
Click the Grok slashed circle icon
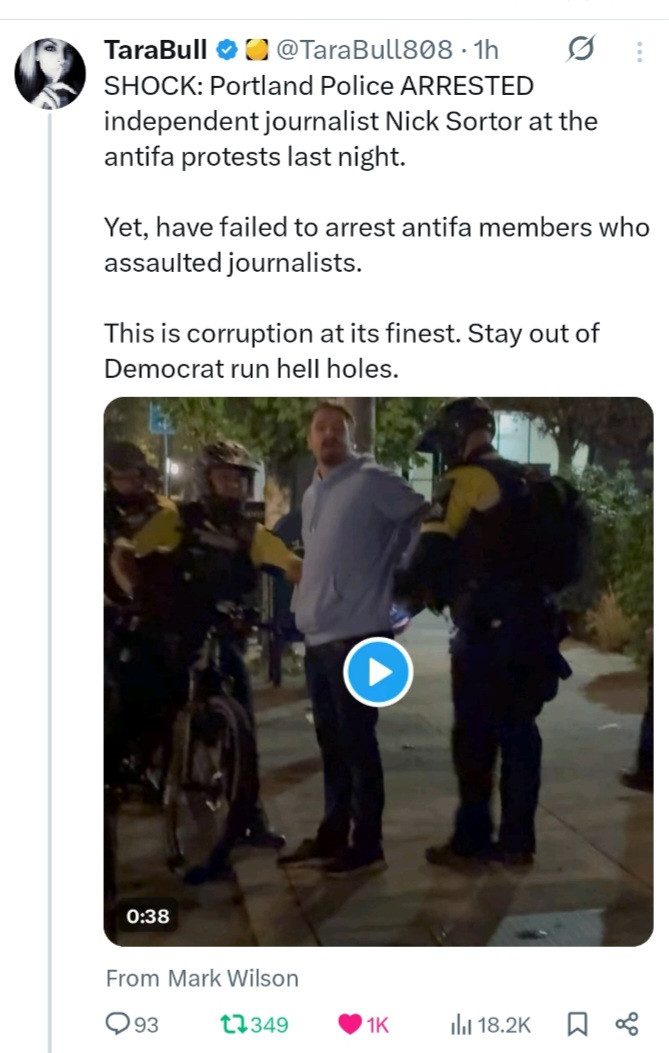(x=581, y=49)
